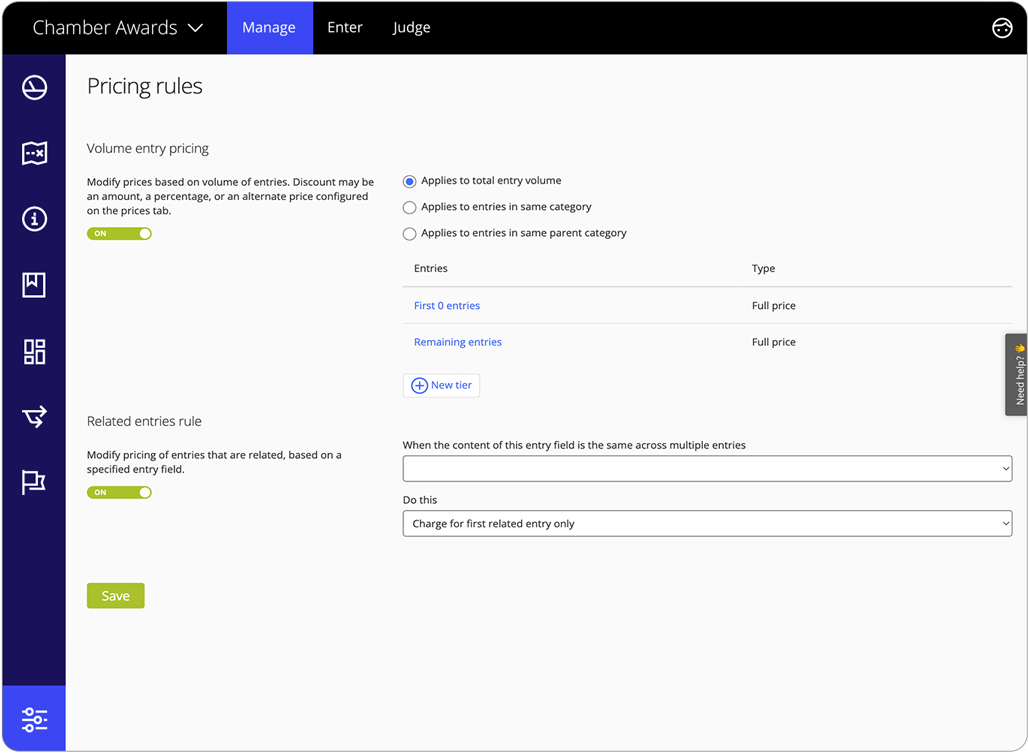Select the bookmark icon in the sidebar
The image size is (1028, 755).
(x=34, y=285)
